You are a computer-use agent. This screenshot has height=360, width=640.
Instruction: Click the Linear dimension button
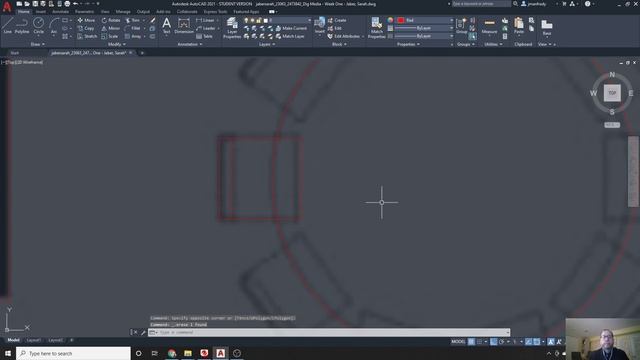pos(205,20)
